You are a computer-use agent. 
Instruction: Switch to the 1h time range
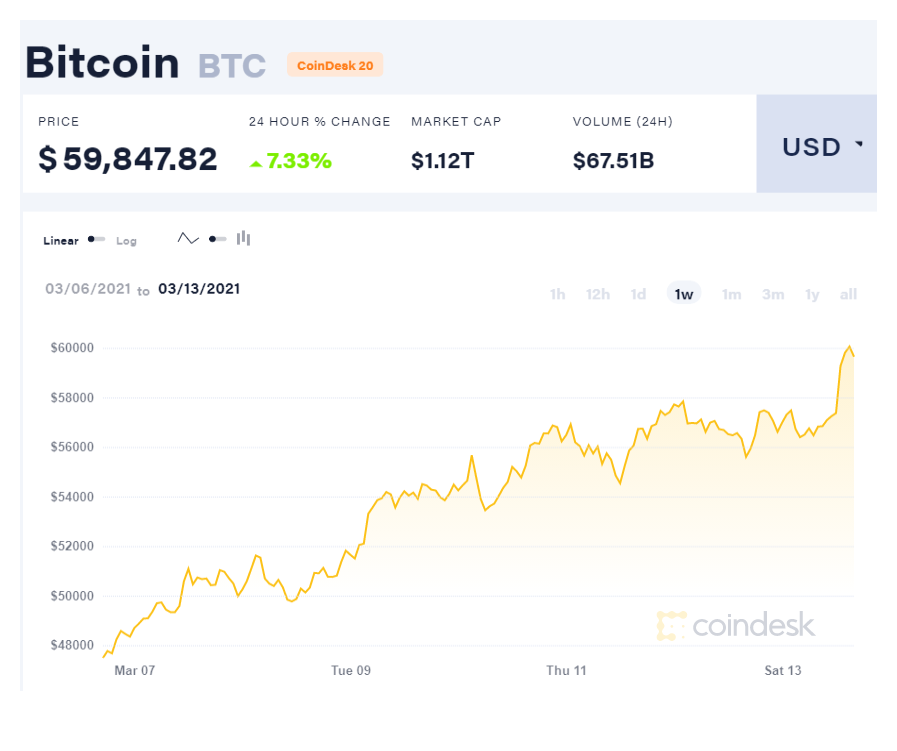pos(558,294)
